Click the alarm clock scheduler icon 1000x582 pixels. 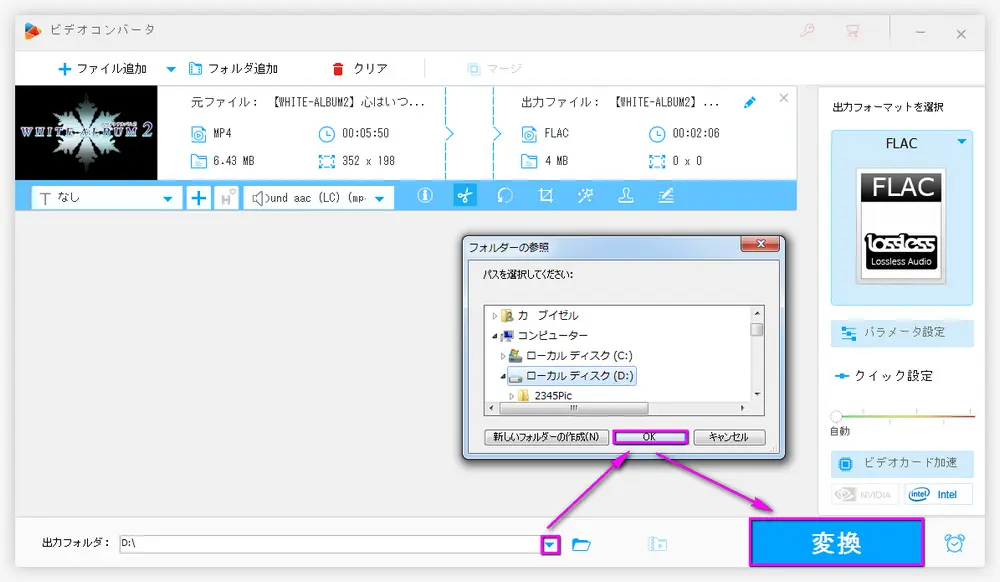(954, 543)
